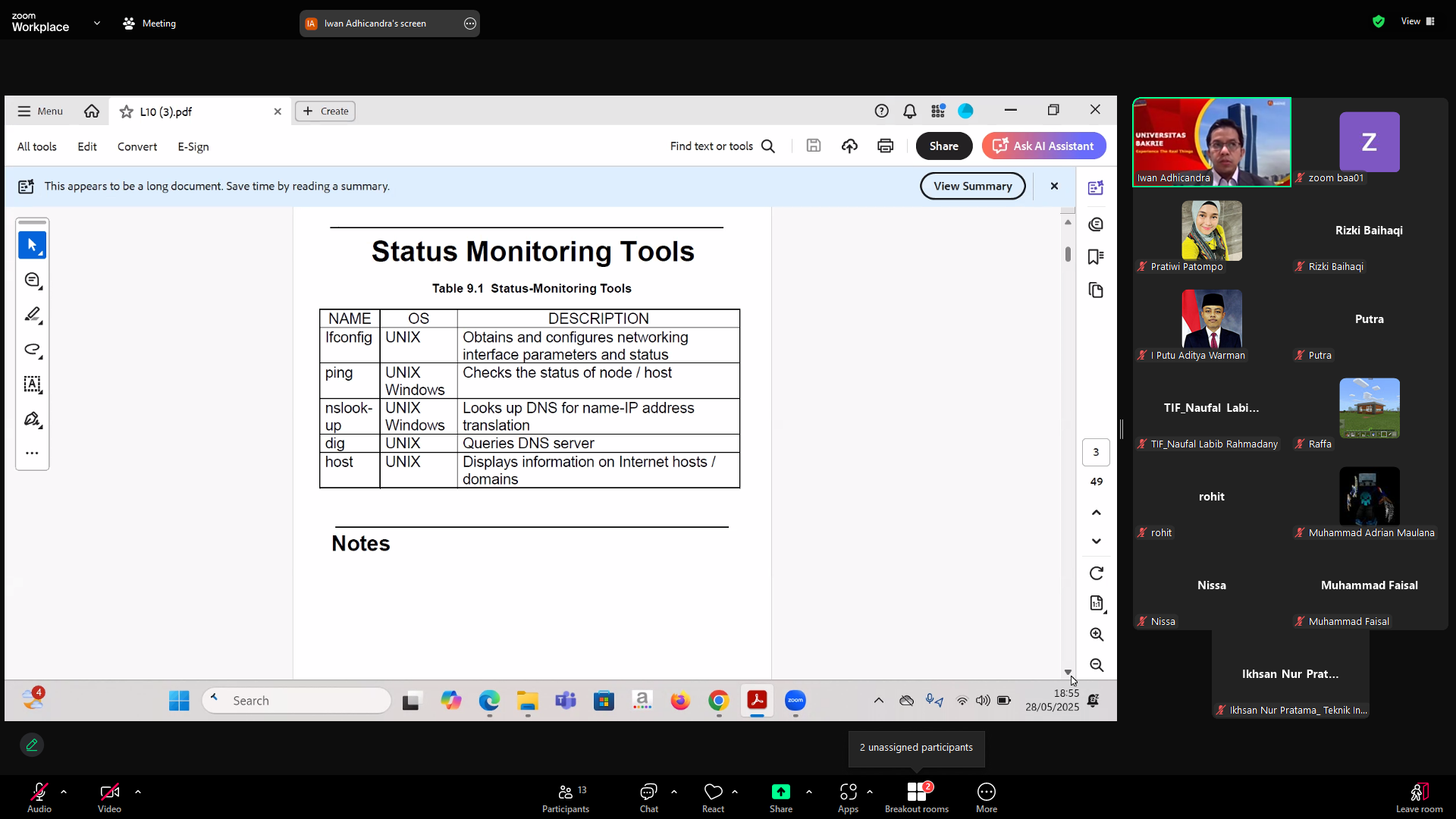Image resolution: width=1456 pixels, height=819 pixels.
Task: Dismiss the summary suggestion banner
Action: tap(1054, 187)
